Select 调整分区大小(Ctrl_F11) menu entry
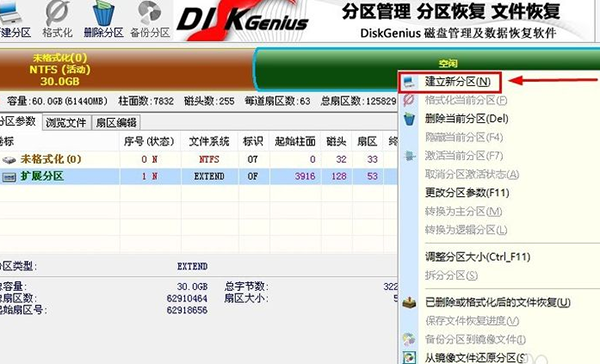 (x=478, y=256)
